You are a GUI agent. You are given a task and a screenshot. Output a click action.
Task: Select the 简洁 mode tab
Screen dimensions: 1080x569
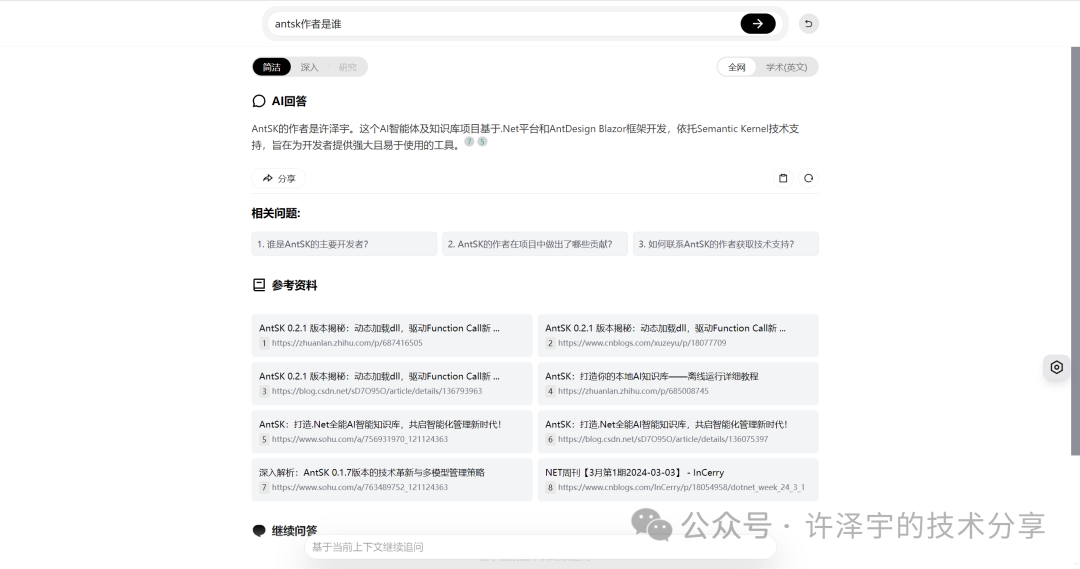pos(271,67)
